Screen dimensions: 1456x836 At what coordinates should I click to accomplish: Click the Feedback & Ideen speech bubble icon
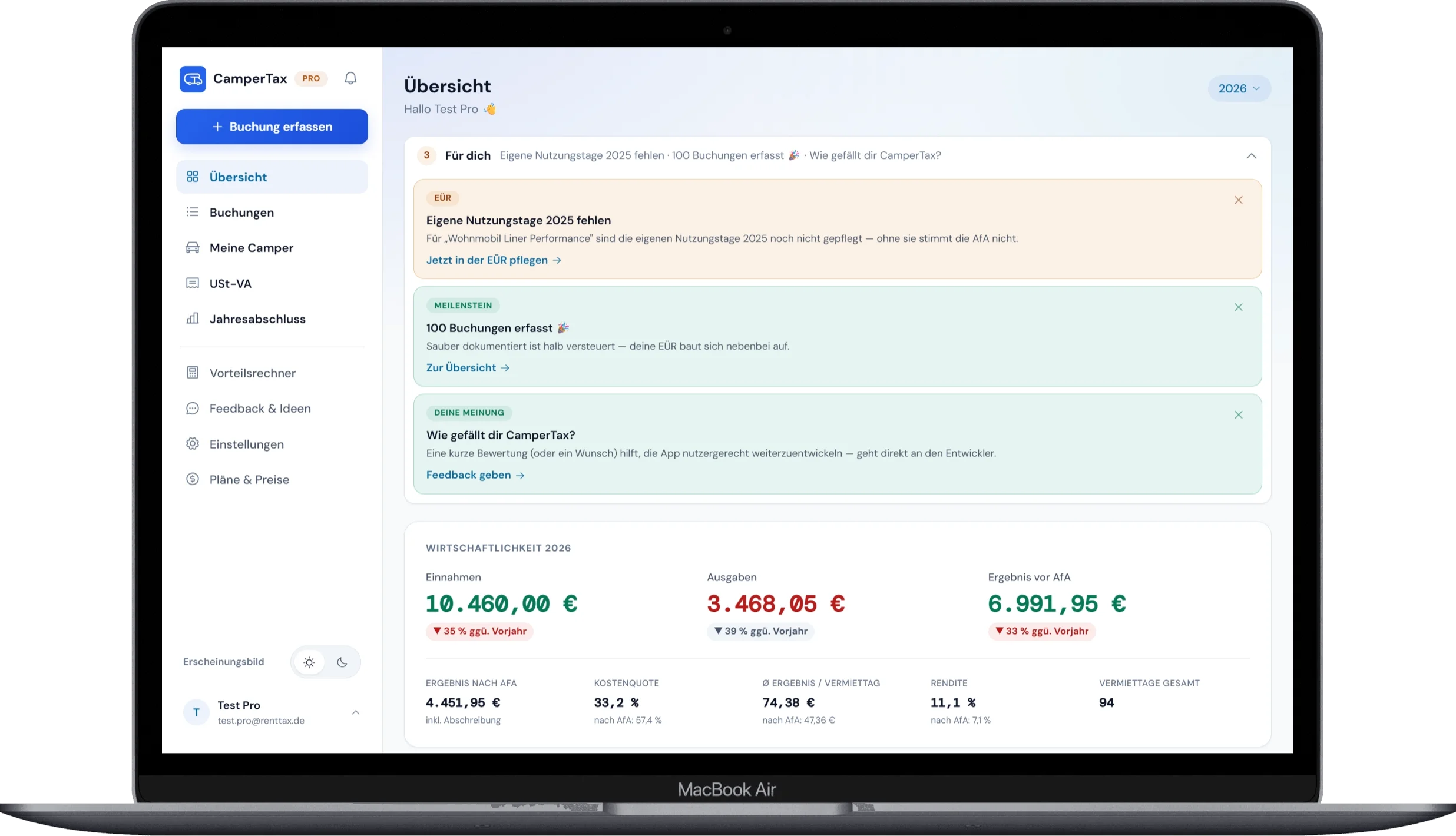[x=193, y=409]
